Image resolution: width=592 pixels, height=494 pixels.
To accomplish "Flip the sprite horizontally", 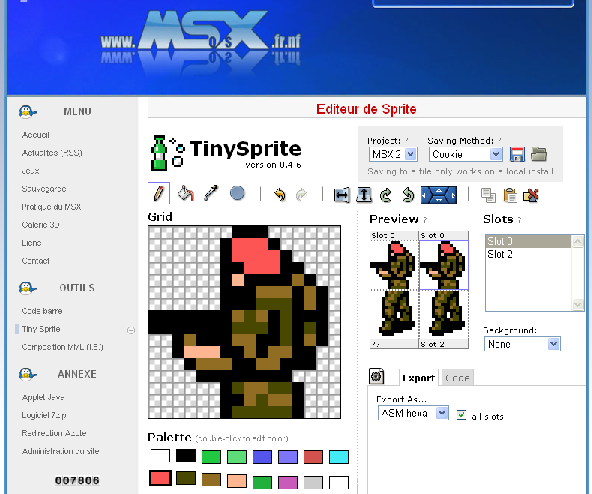I will click(341, 195).
